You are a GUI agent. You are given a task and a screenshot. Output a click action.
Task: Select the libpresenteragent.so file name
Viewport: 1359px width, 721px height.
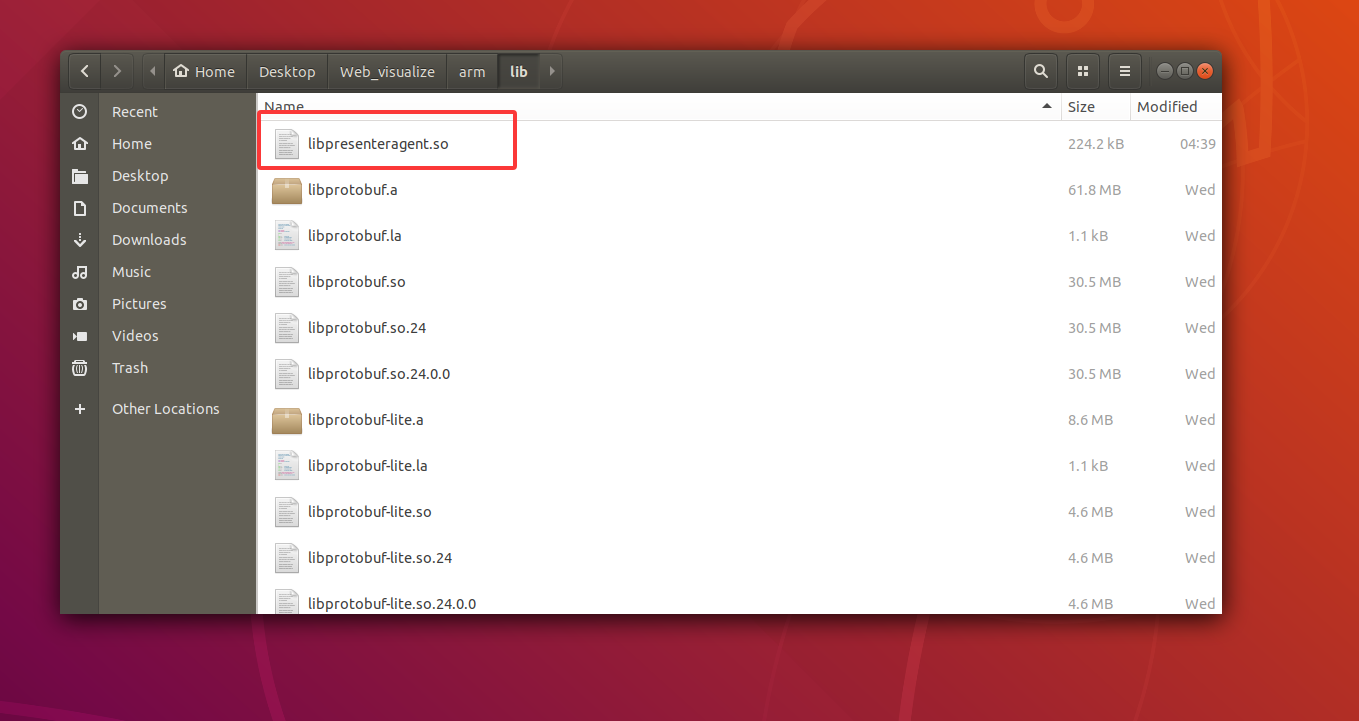(378, 144)
